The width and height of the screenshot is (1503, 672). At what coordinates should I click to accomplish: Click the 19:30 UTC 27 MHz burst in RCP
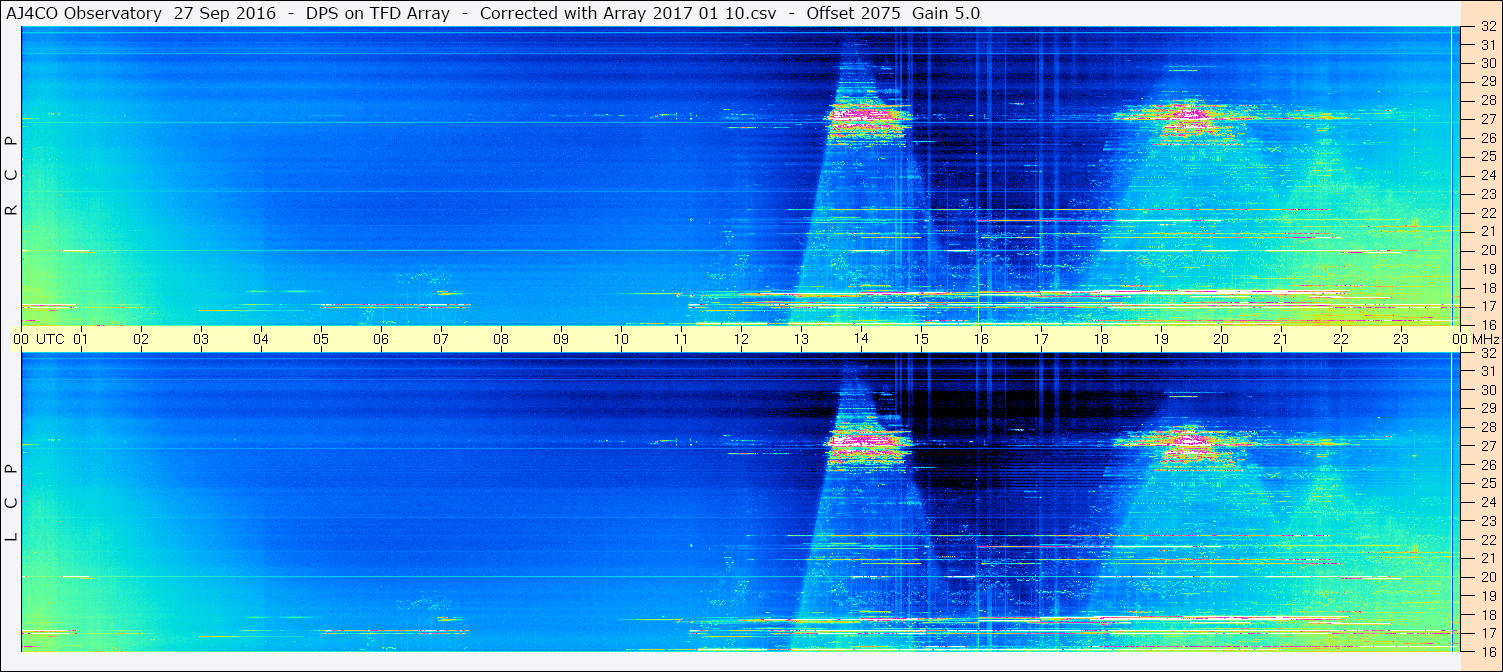click(1190, 122)
